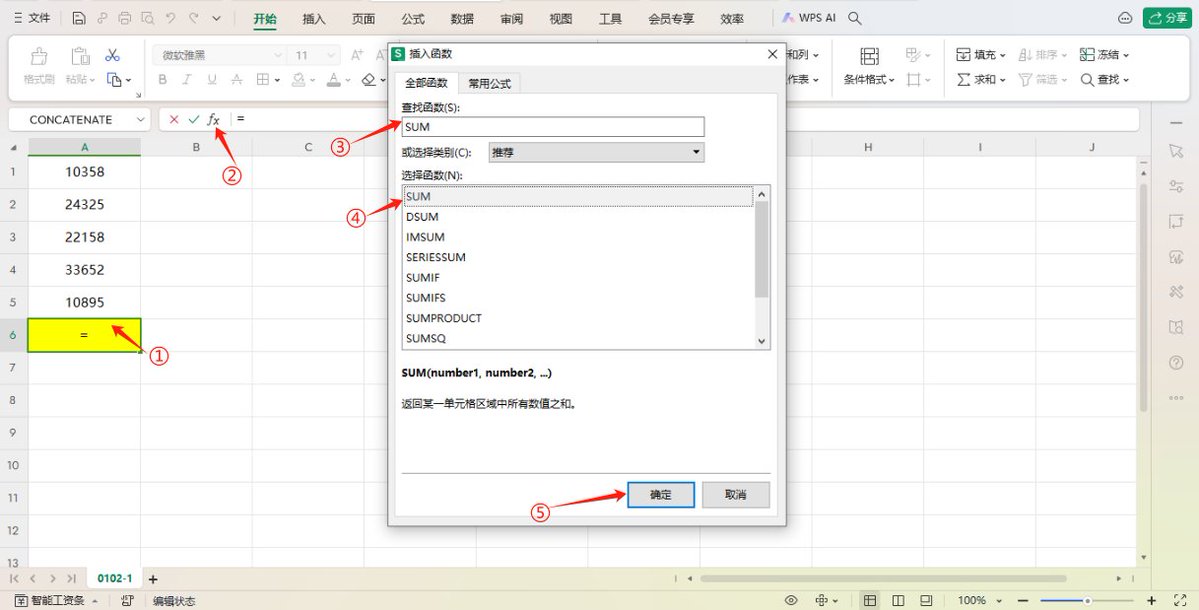Toggle Strikethrough formatting
This screenshot has width=1199, height=610.
click(236, 79)
